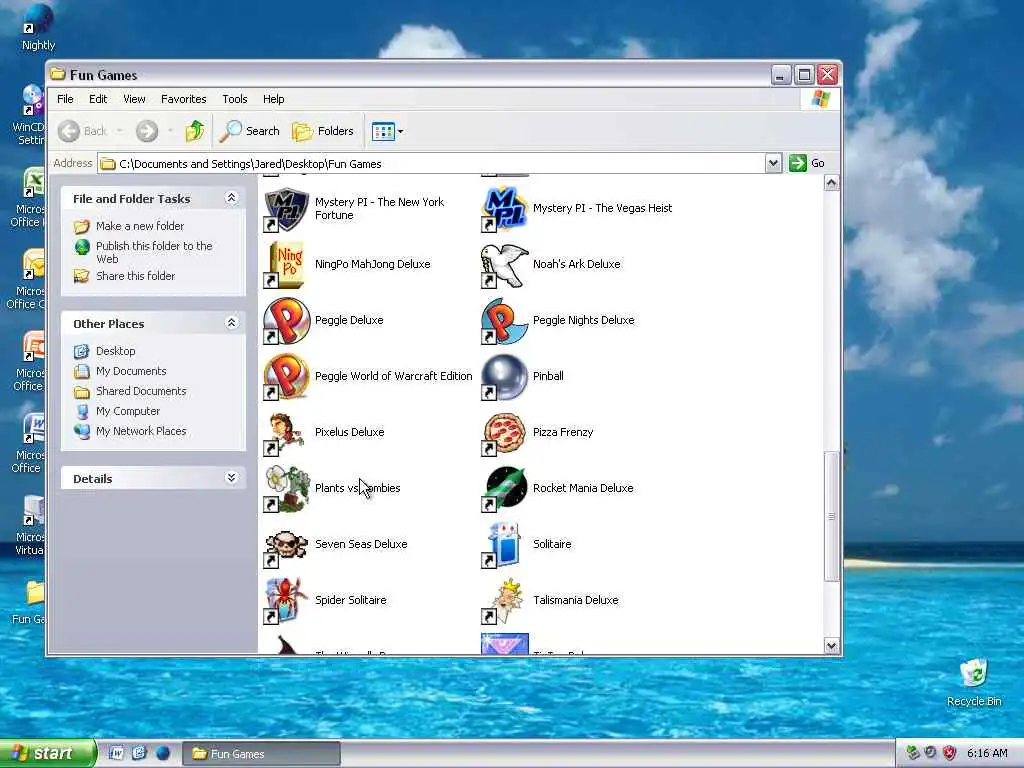The image size is (1024, 768).
Task: Open Shared Documents link
Action: click(x=141, y=391)
